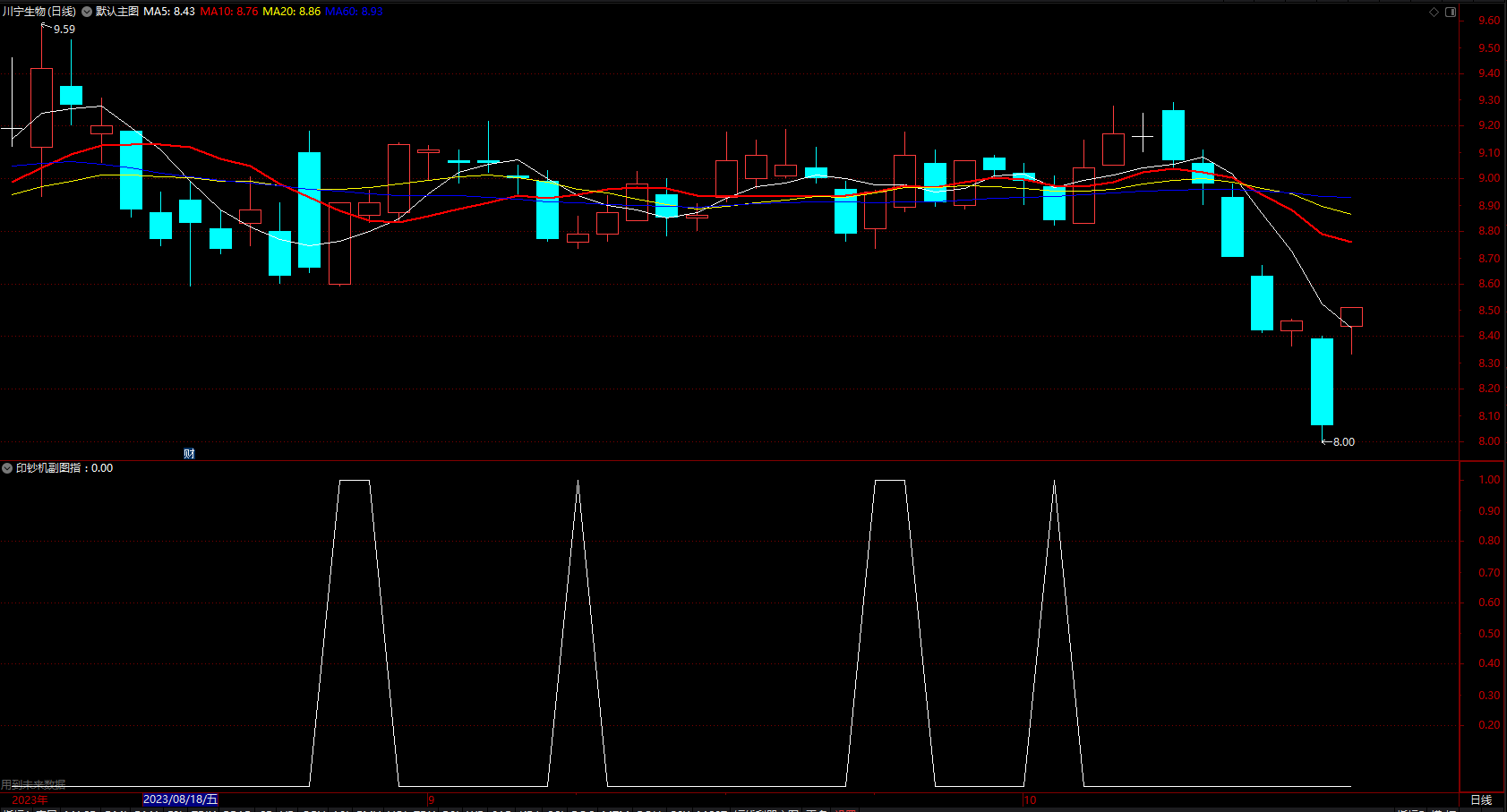1507x812 pixels.
Task: Click the 印钞机副图指 : 0.00 indicator label
Action: coord(64,468)
